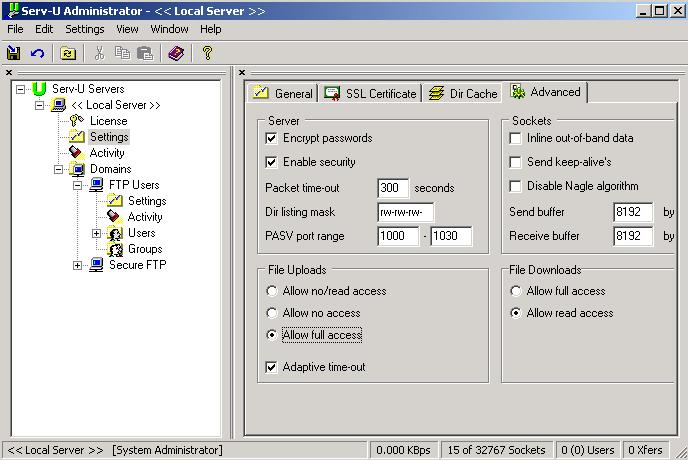Click the "0.000 KBps" status bar entry

click(403, 450)
